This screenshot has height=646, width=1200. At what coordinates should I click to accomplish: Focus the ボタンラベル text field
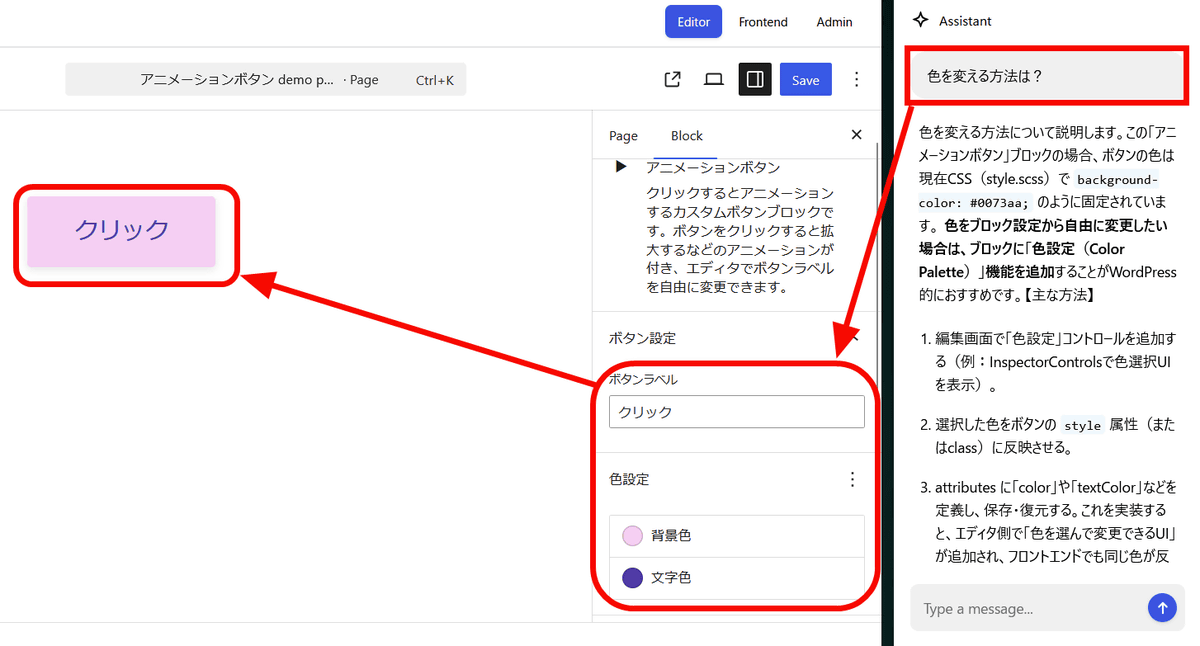coord(736,412)
